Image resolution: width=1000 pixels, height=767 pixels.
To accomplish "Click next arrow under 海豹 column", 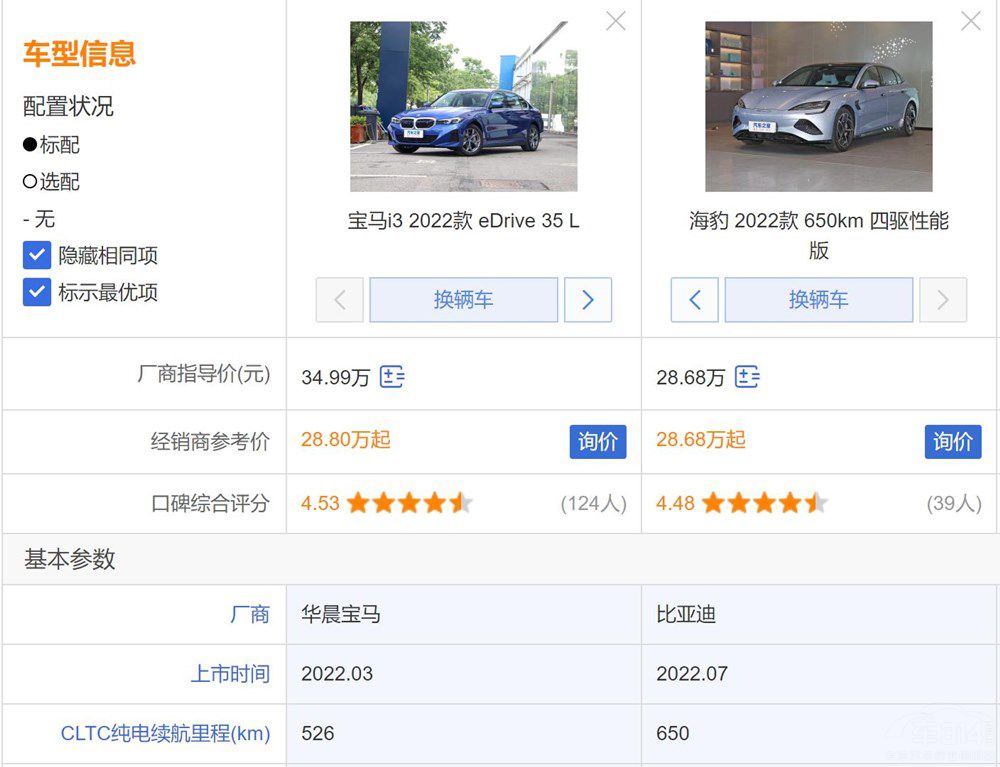I will tap(942, 300).
